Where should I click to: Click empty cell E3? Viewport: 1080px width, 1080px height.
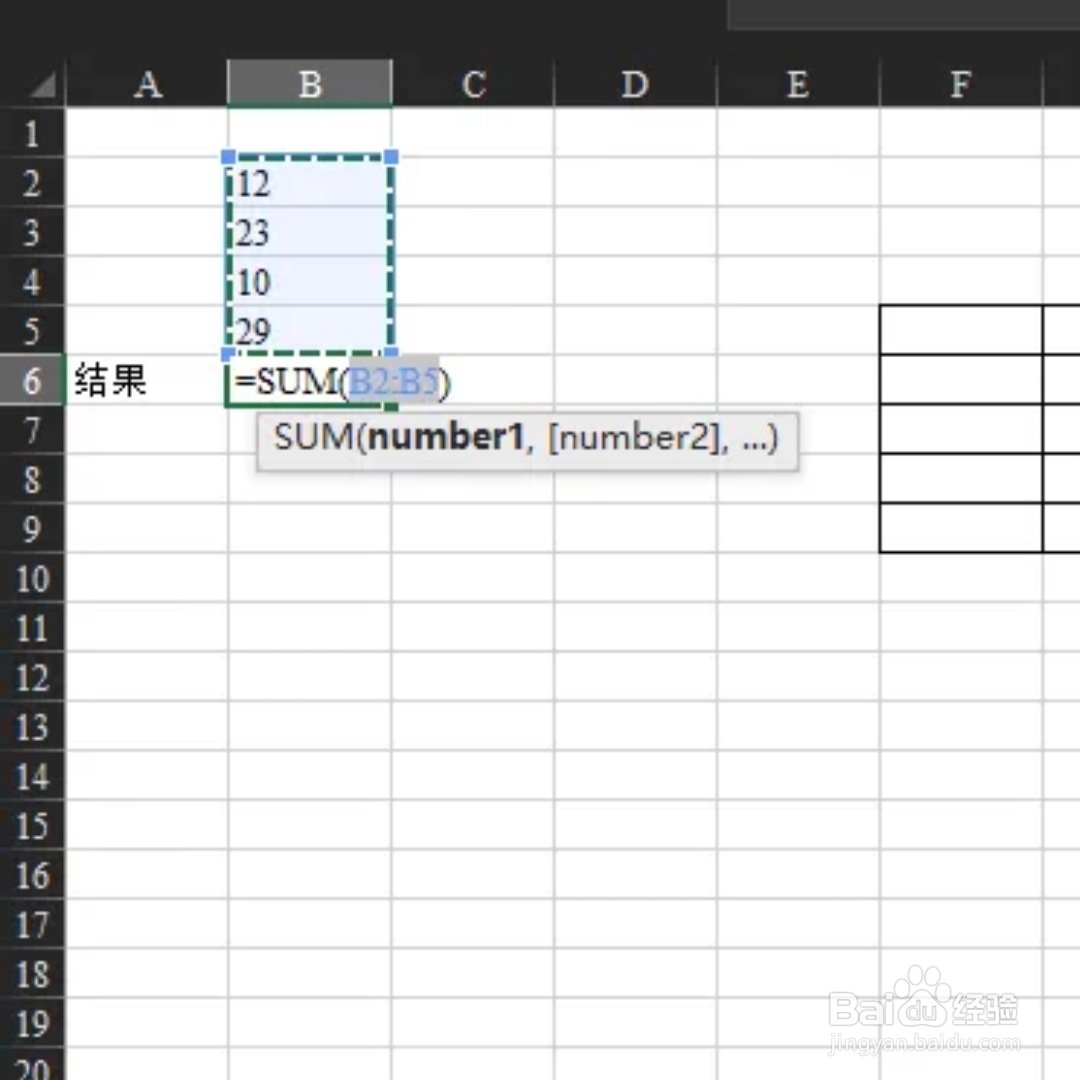point(798,232)
